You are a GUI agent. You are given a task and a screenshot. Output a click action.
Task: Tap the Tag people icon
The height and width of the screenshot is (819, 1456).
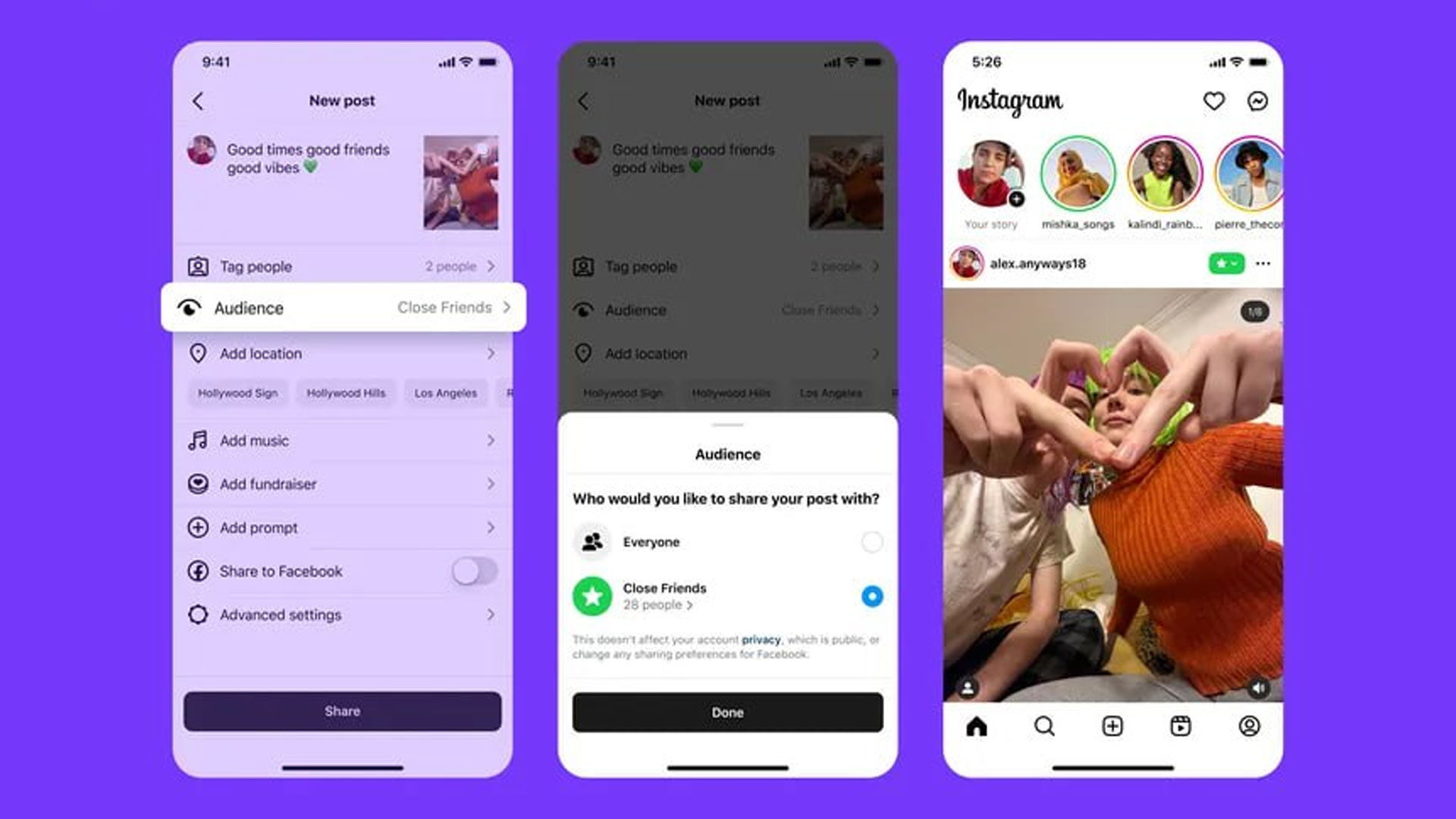point(198,266)
